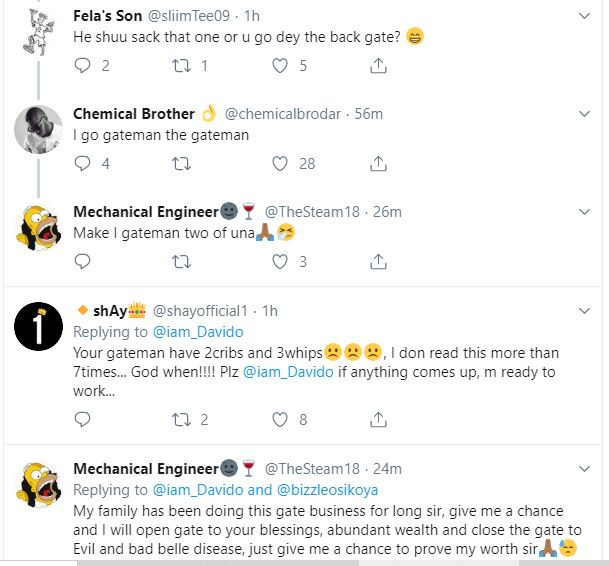Reply to Fela's Son tweet
The image size is (609, 566).
pos(82,66)
